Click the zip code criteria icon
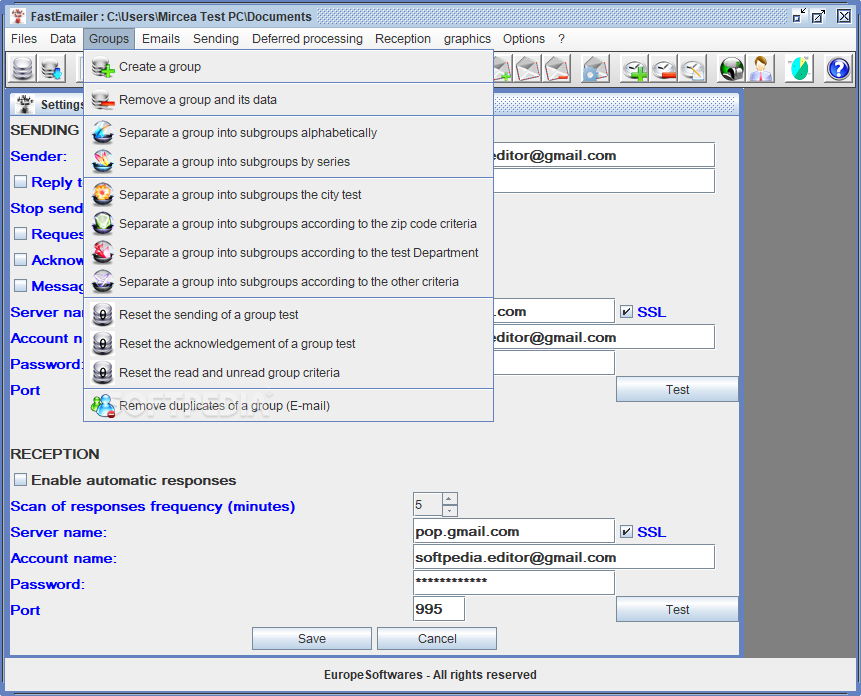Image resolution: width=861 pixels, height=696 pixels. click(103, 224)
